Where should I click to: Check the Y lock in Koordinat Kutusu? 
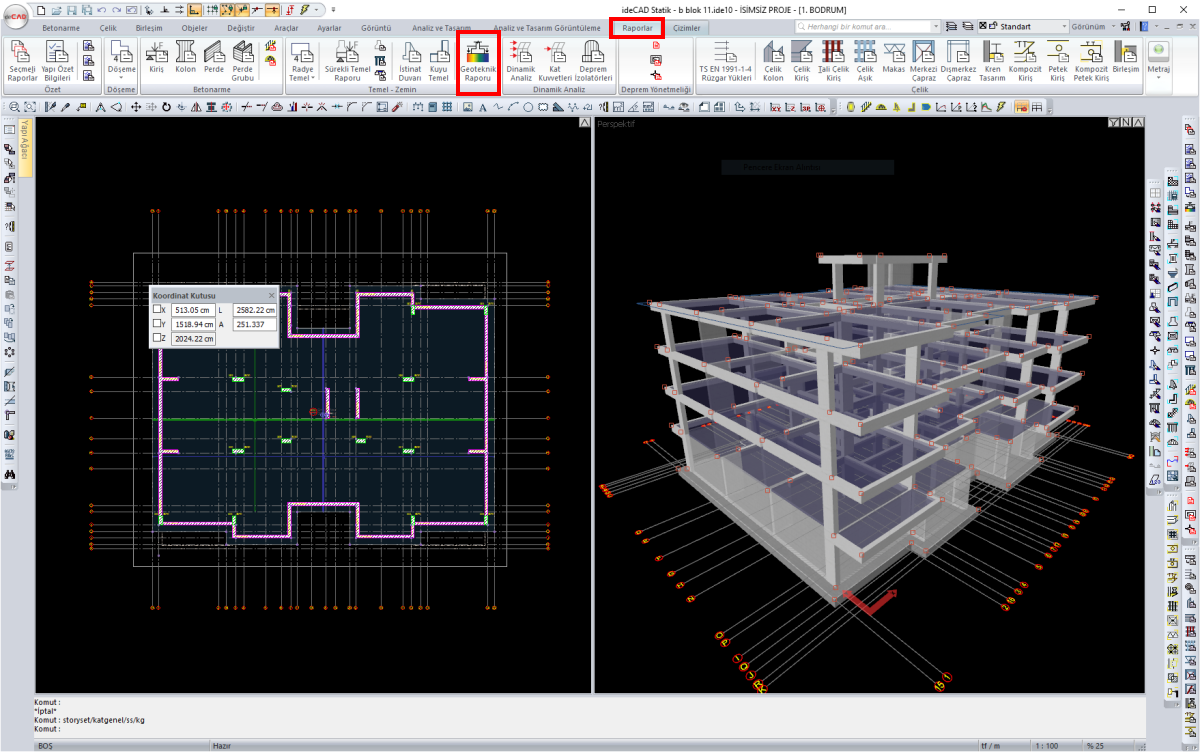tap(157, 325)
